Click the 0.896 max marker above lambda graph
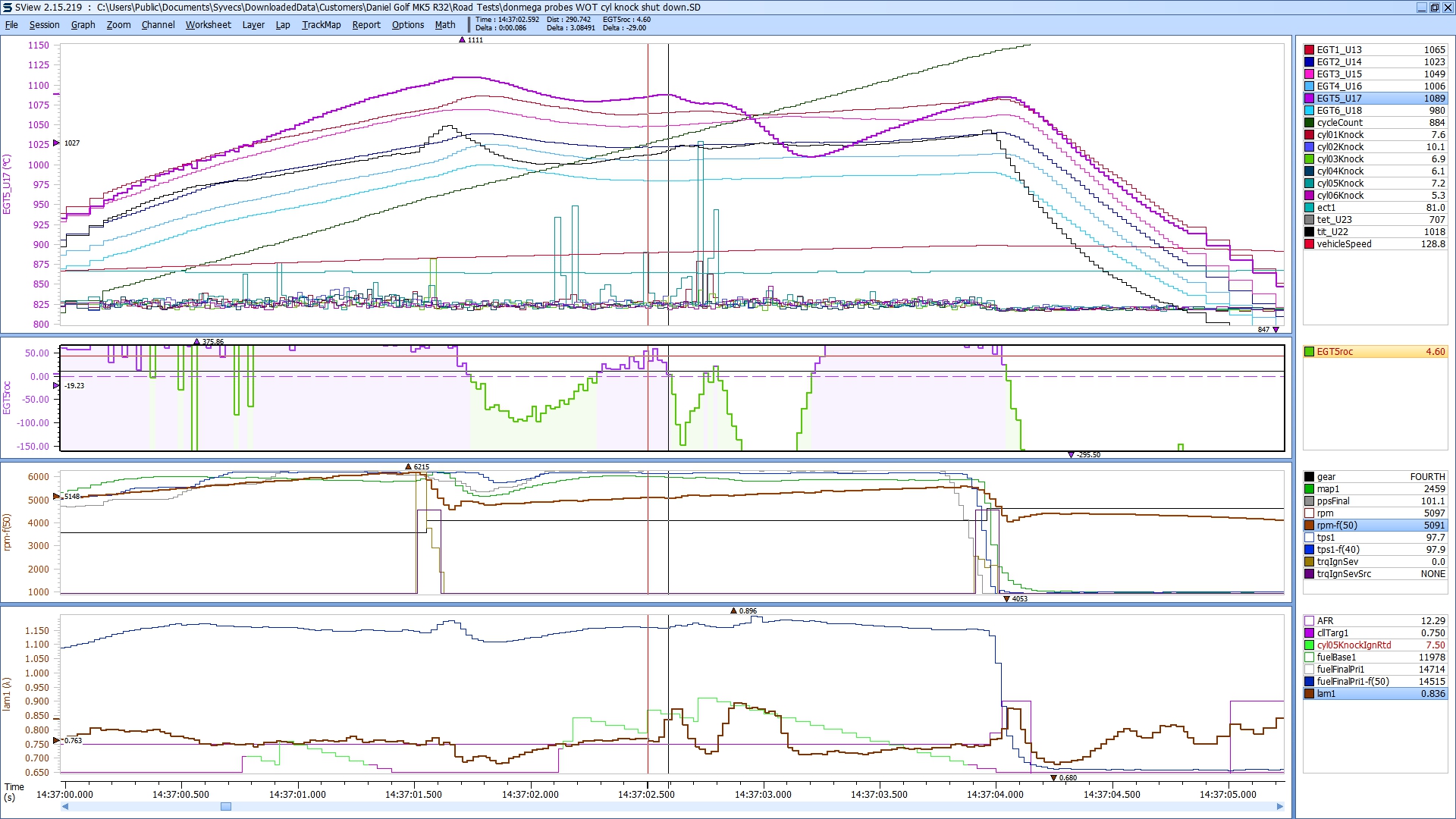 [x=733, y=611]
